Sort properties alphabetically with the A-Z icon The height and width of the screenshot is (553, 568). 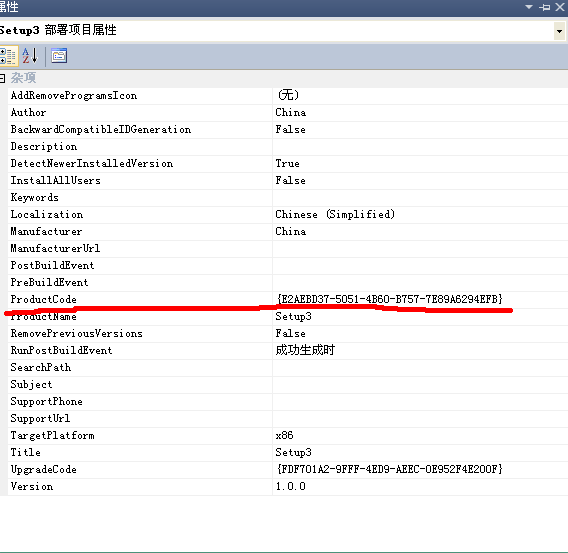30,56
